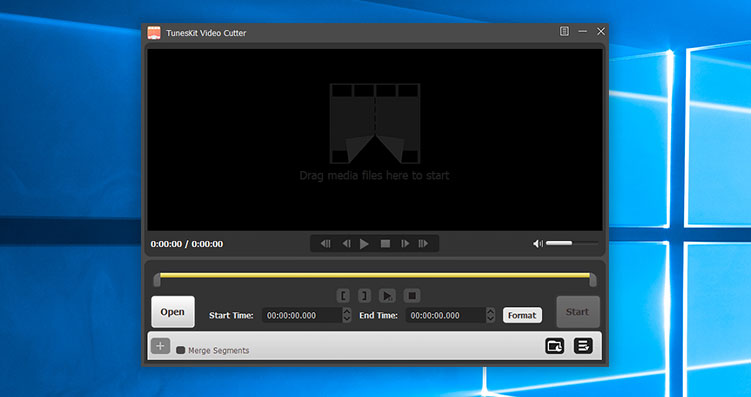Set segment start with left bracket icon
751x397 pixels.
click(x=343, y=296)
